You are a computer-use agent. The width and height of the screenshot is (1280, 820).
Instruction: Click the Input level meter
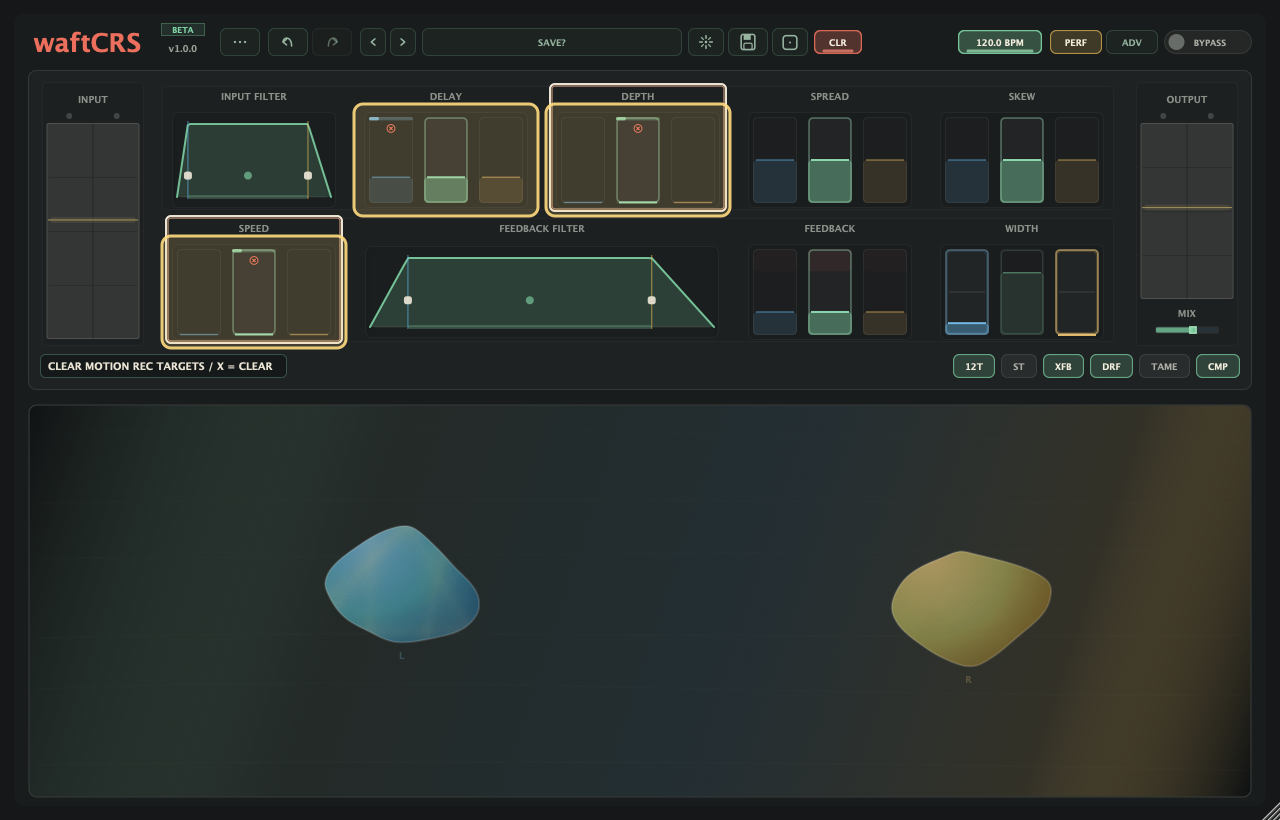(93, 231)
